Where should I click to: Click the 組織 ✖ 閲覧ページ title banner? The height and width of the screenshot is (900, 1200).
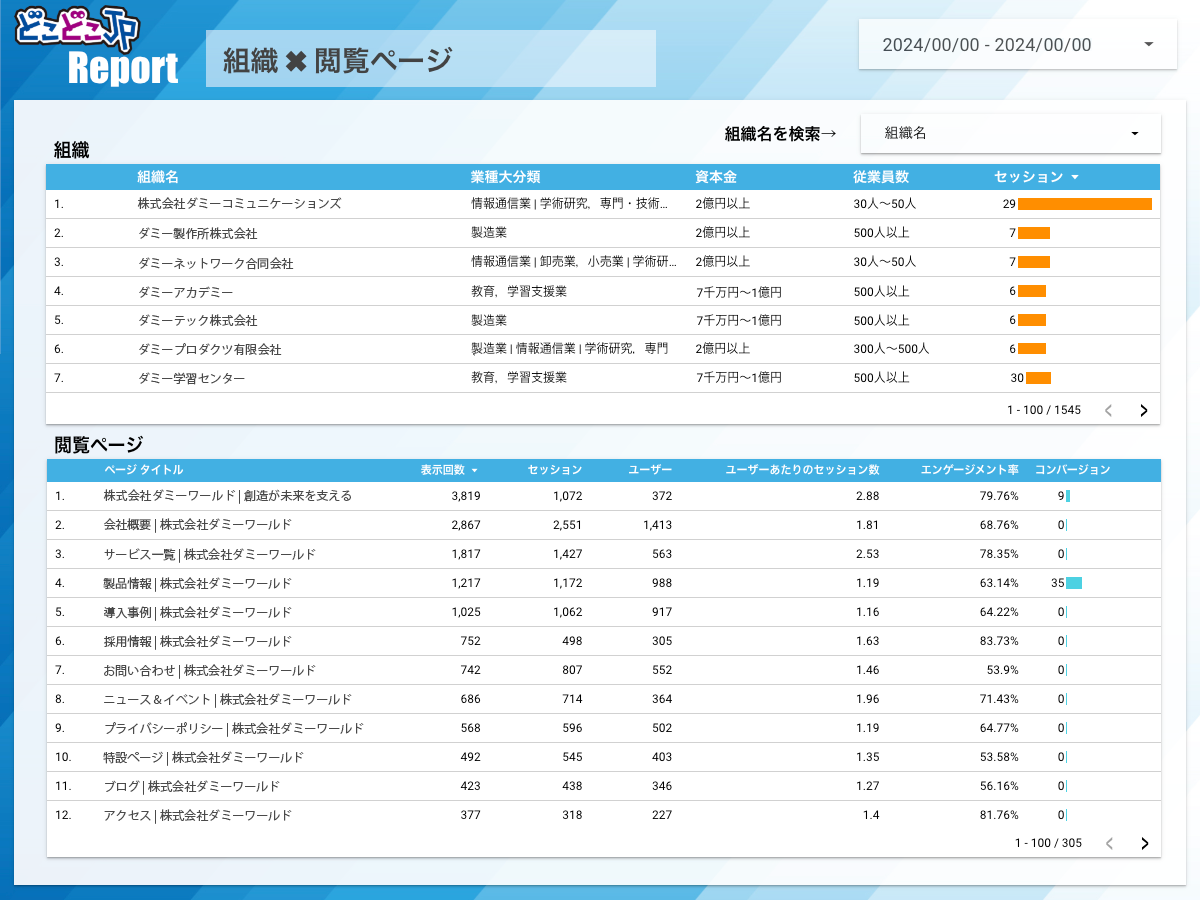click(430, 59)
